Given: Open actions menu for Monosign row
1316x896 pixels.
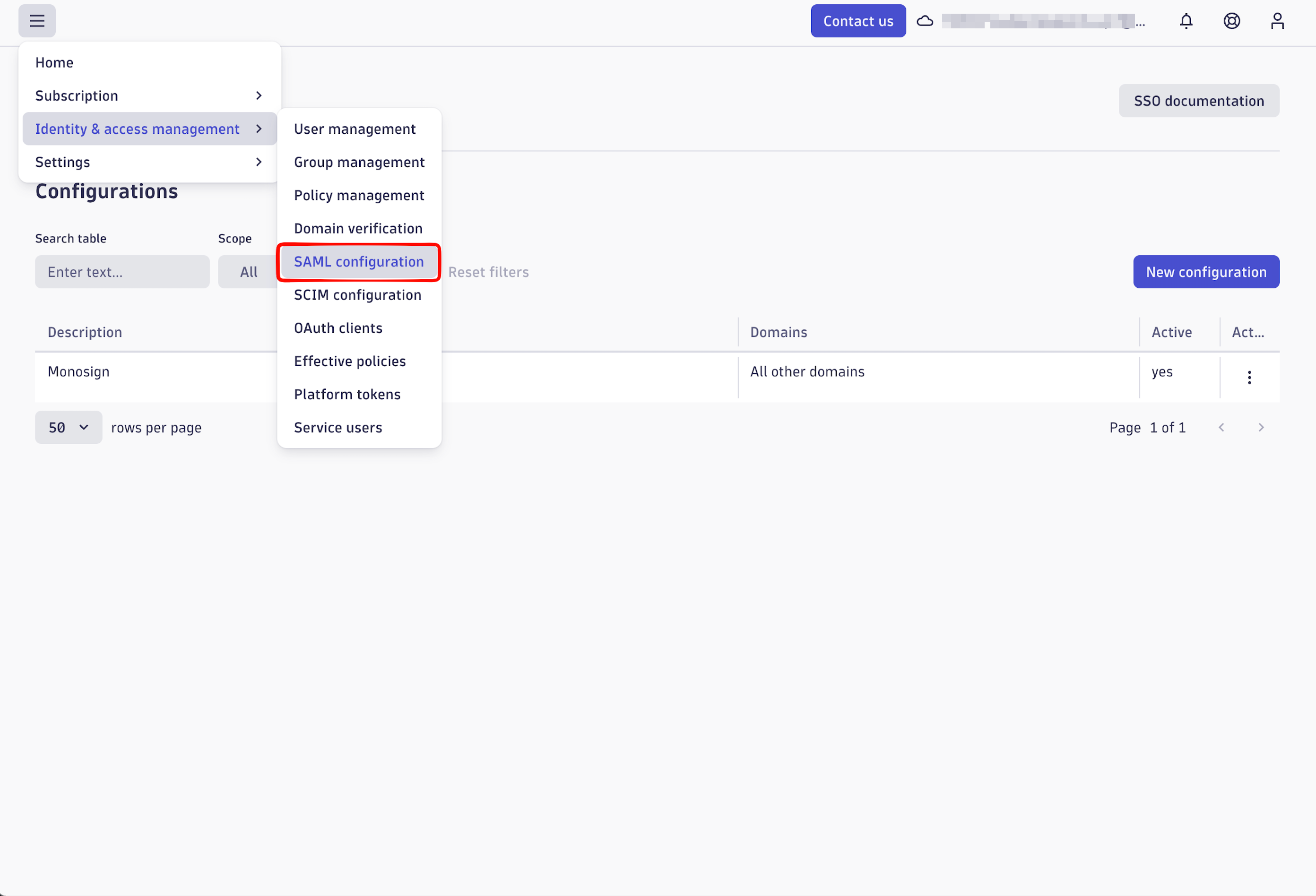Looking at the screenshot, I should pyautogui.click(x=1249, y=378).
